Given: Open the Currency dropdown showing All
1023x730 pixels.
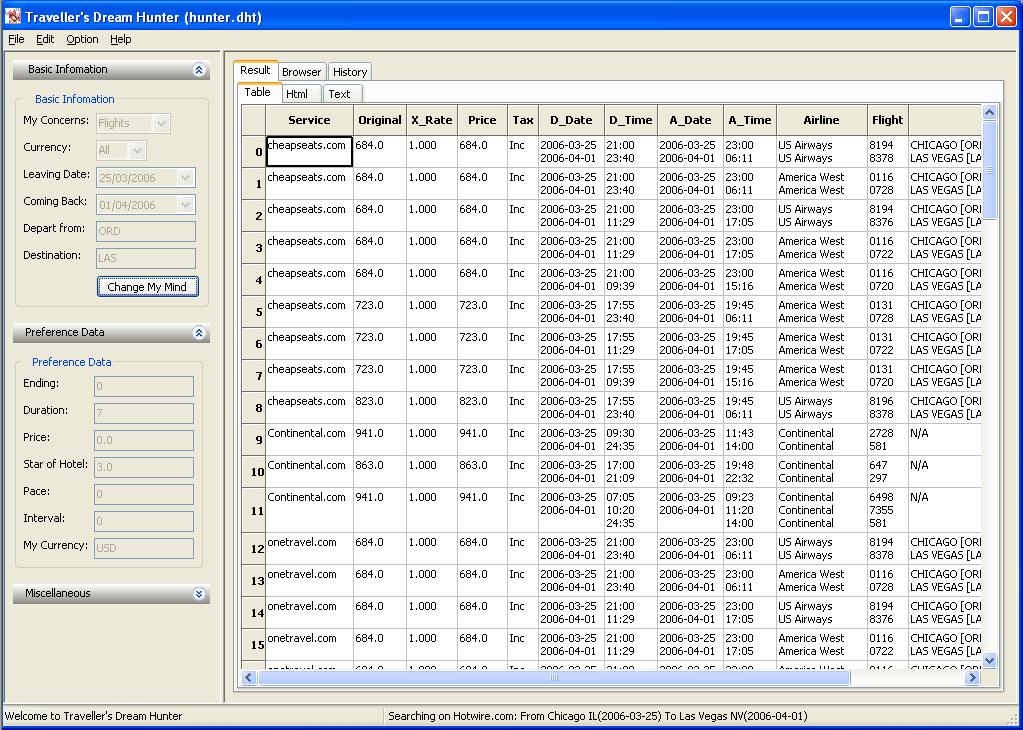Looking at the screenshot, I should click(121, 151).
